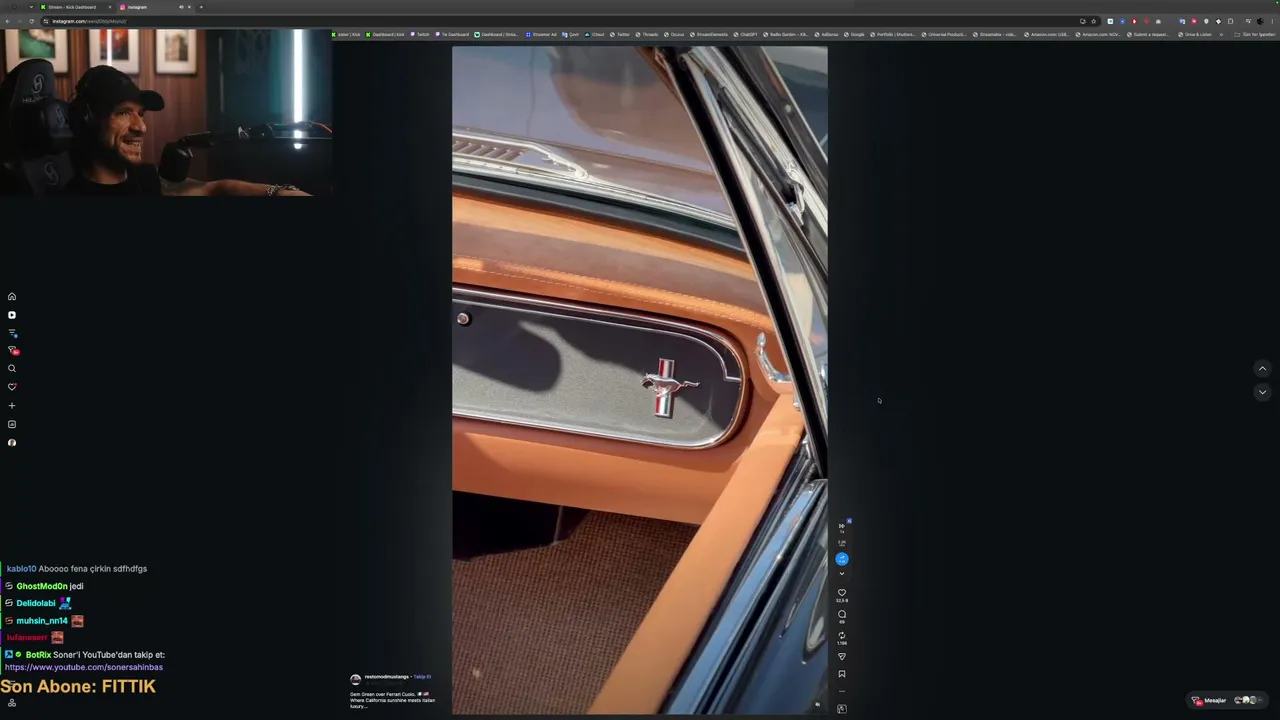The height and width of the screenshot is (720, 1280).
Task: Expand the reel caption text
Action: [x=392, y=700]
